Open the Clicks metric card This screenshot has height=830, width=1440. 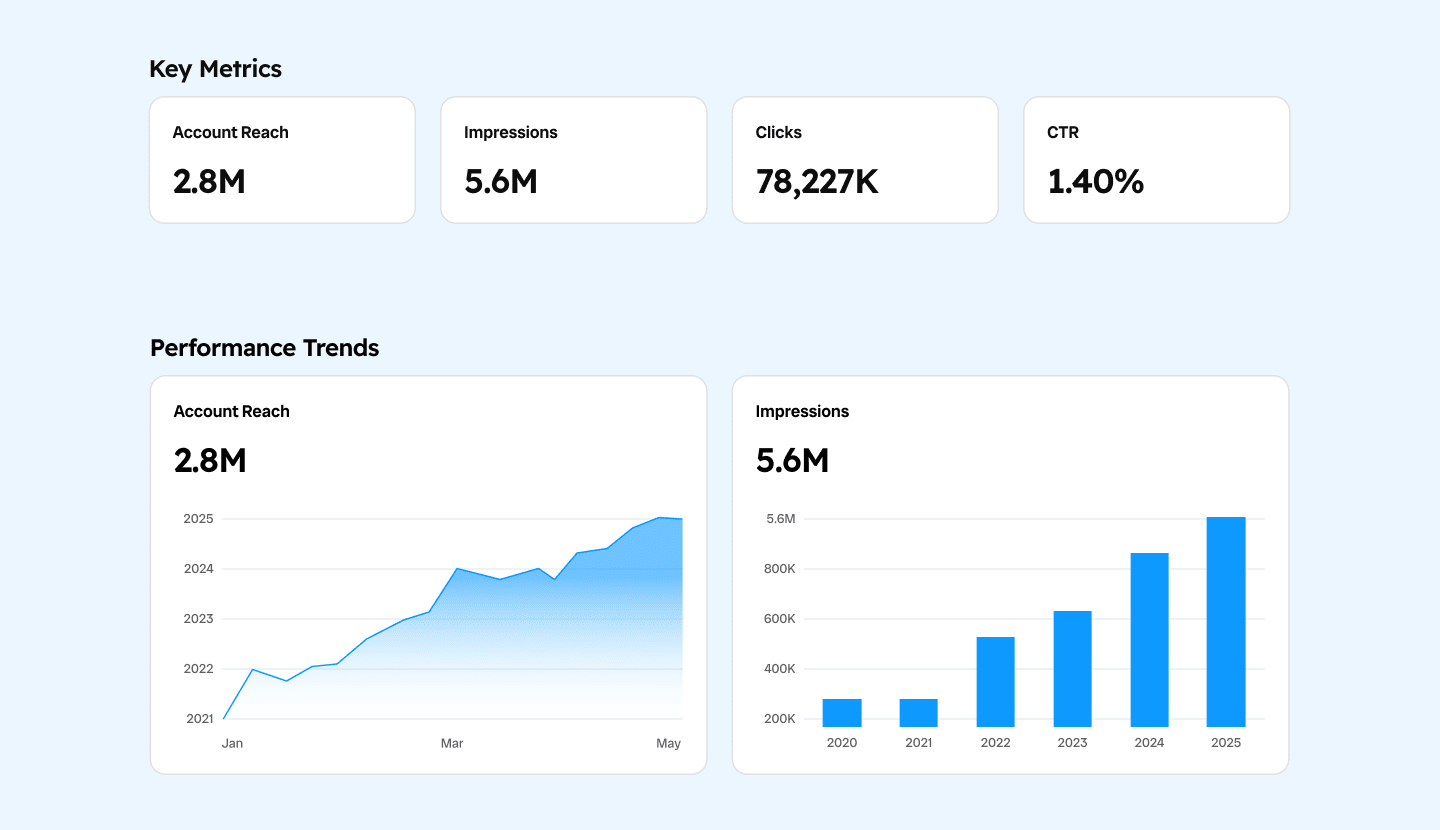click(865, 160)
